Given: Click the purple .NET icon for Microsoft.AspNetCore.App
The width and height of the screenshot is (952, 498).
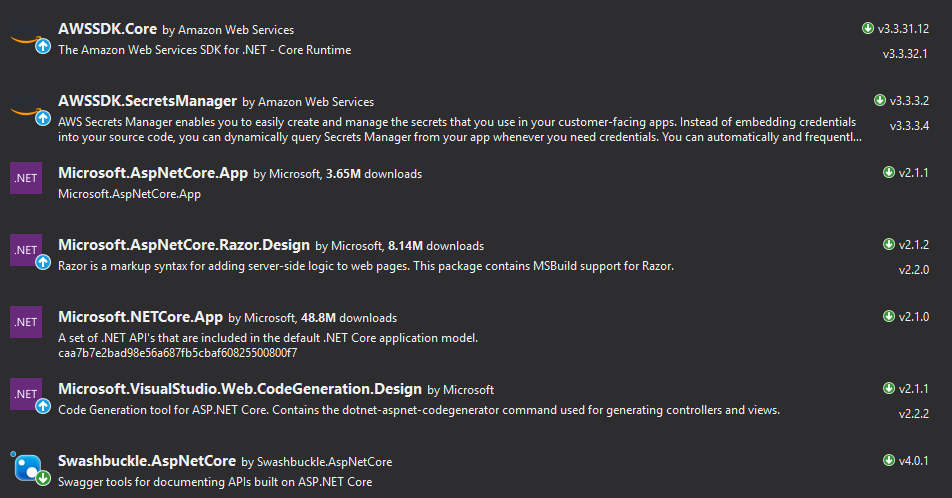Looking at the screenshot, I should 26,178.
